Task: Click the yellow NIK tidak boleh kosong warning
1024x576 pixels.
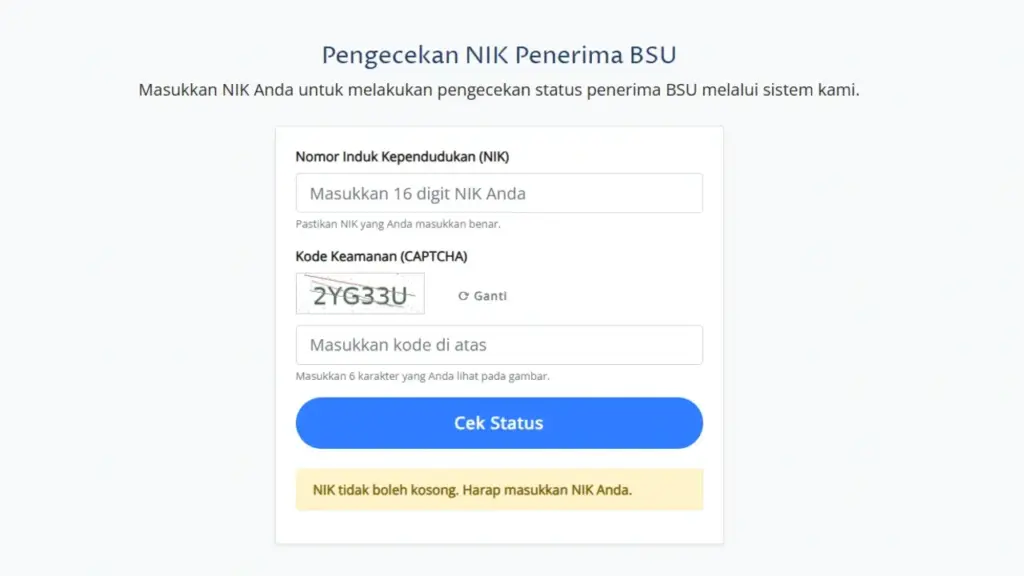Action: point(498,489)
